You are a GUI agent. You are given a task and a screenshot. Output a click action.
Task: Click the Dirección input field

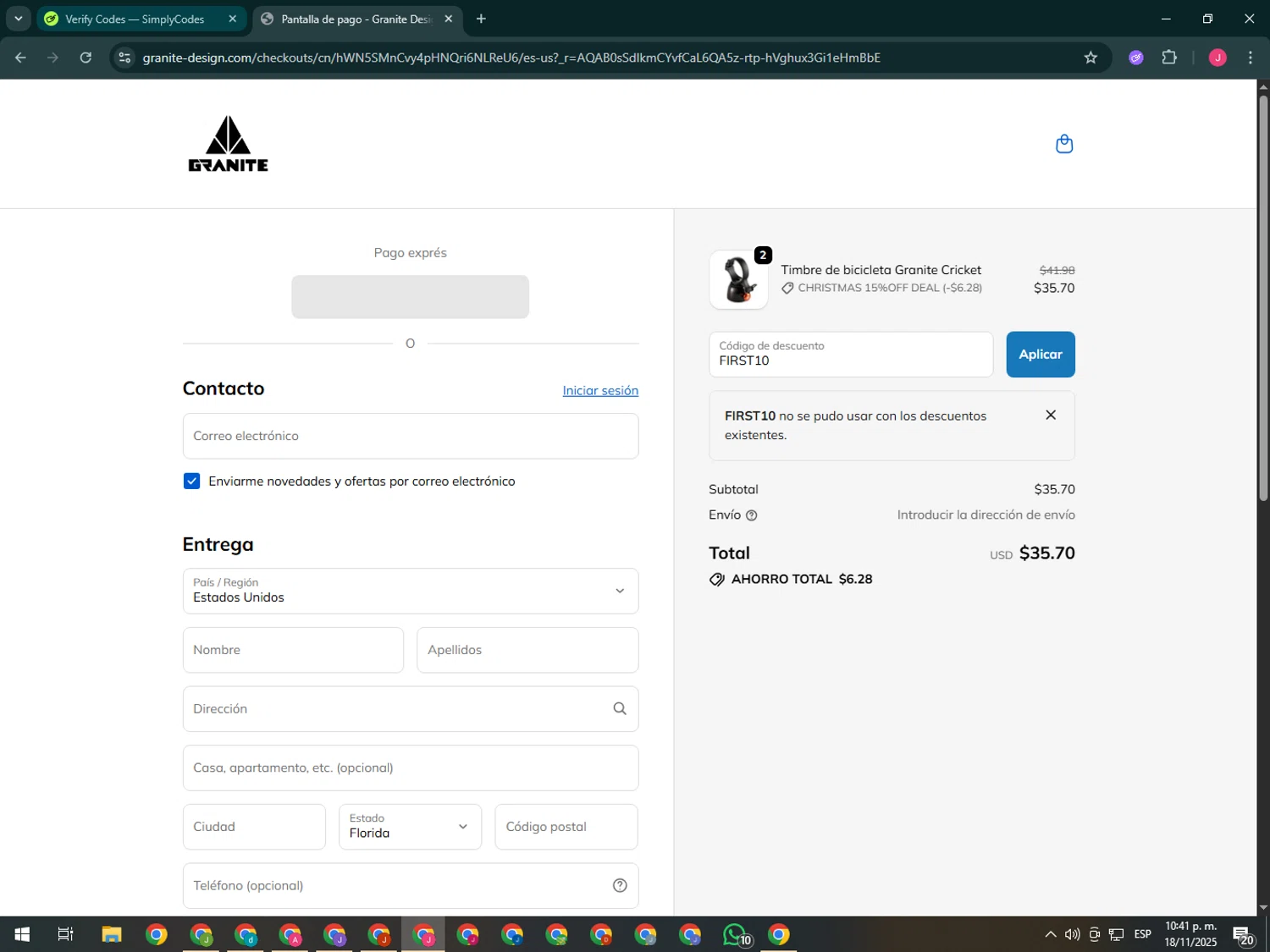(411, 709)
